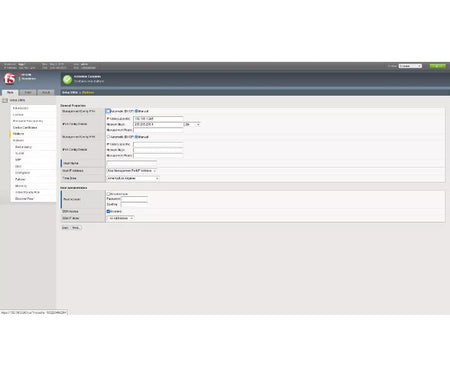Open the About tab

point(46,92)
